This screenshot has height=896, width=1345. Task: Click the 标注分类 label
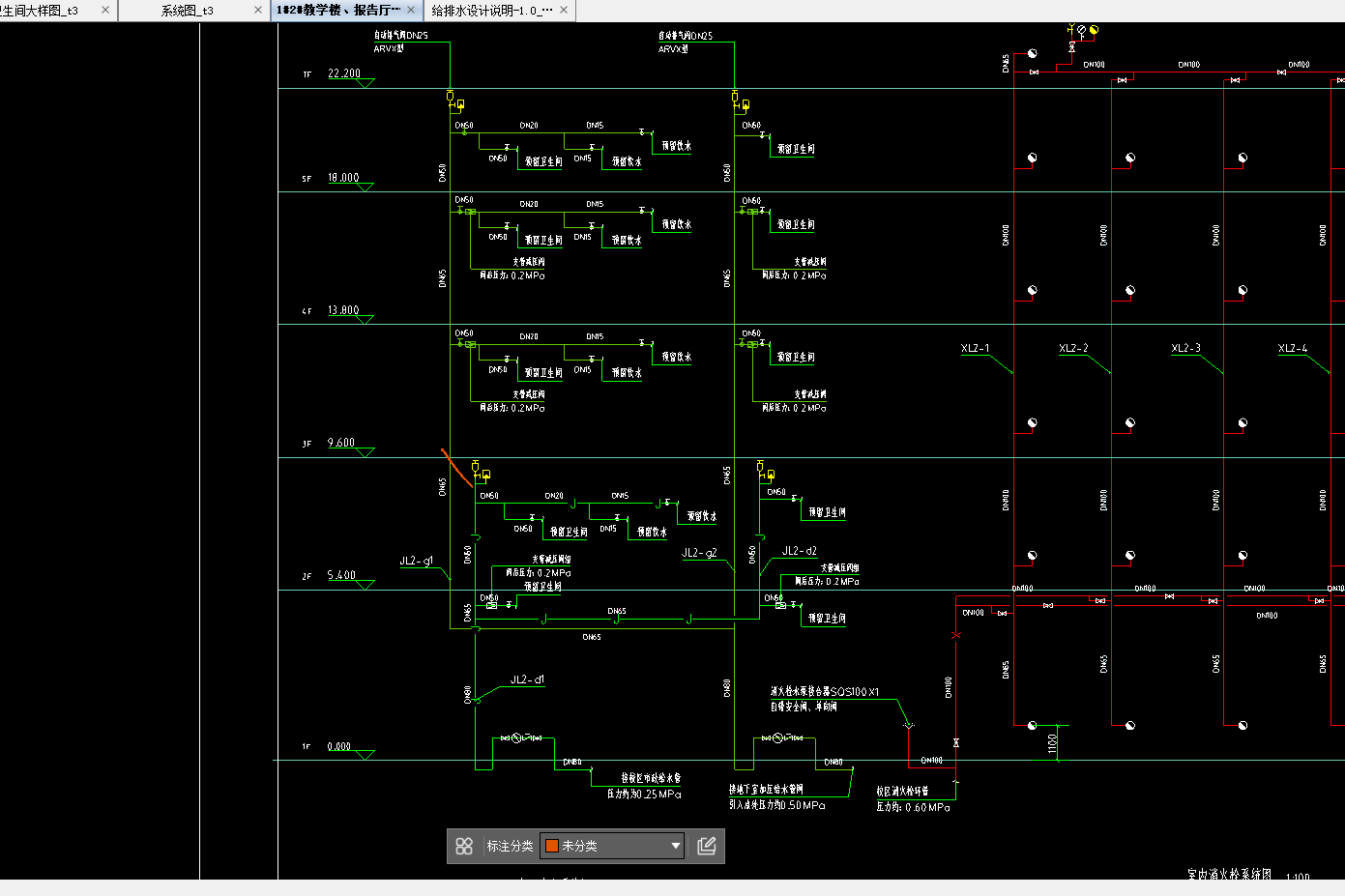(510, 846)
